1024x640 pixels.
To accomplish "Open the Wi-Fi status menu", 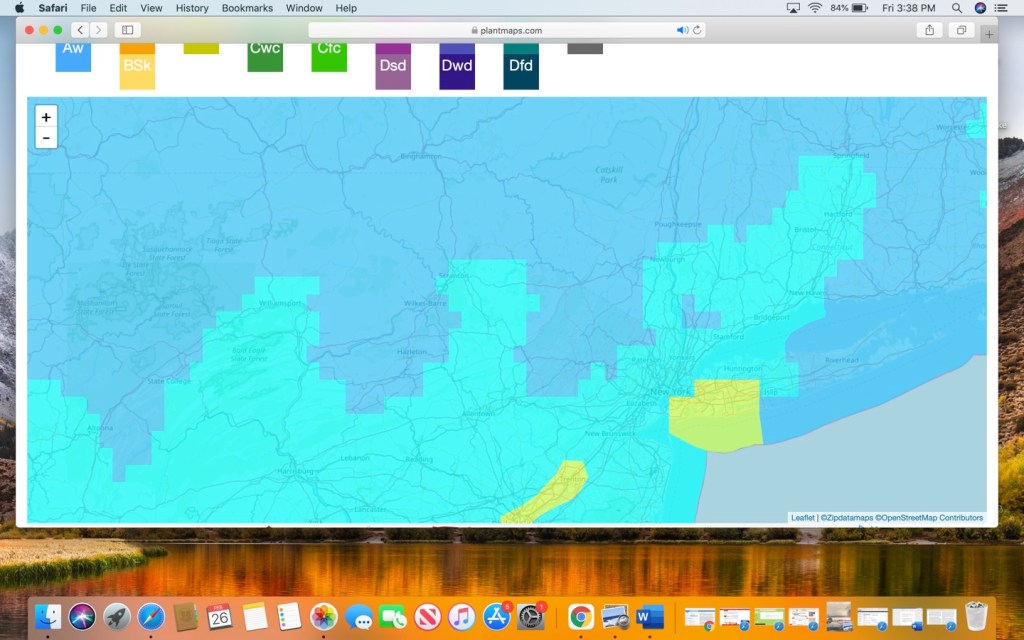I will [815, 8].
